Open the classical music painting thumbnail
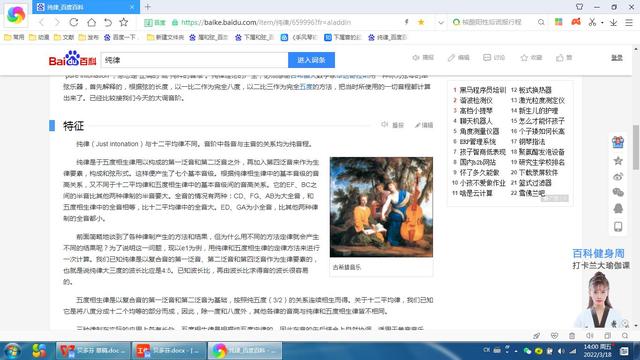Screen dimensions: 640x360 [381, 207]
